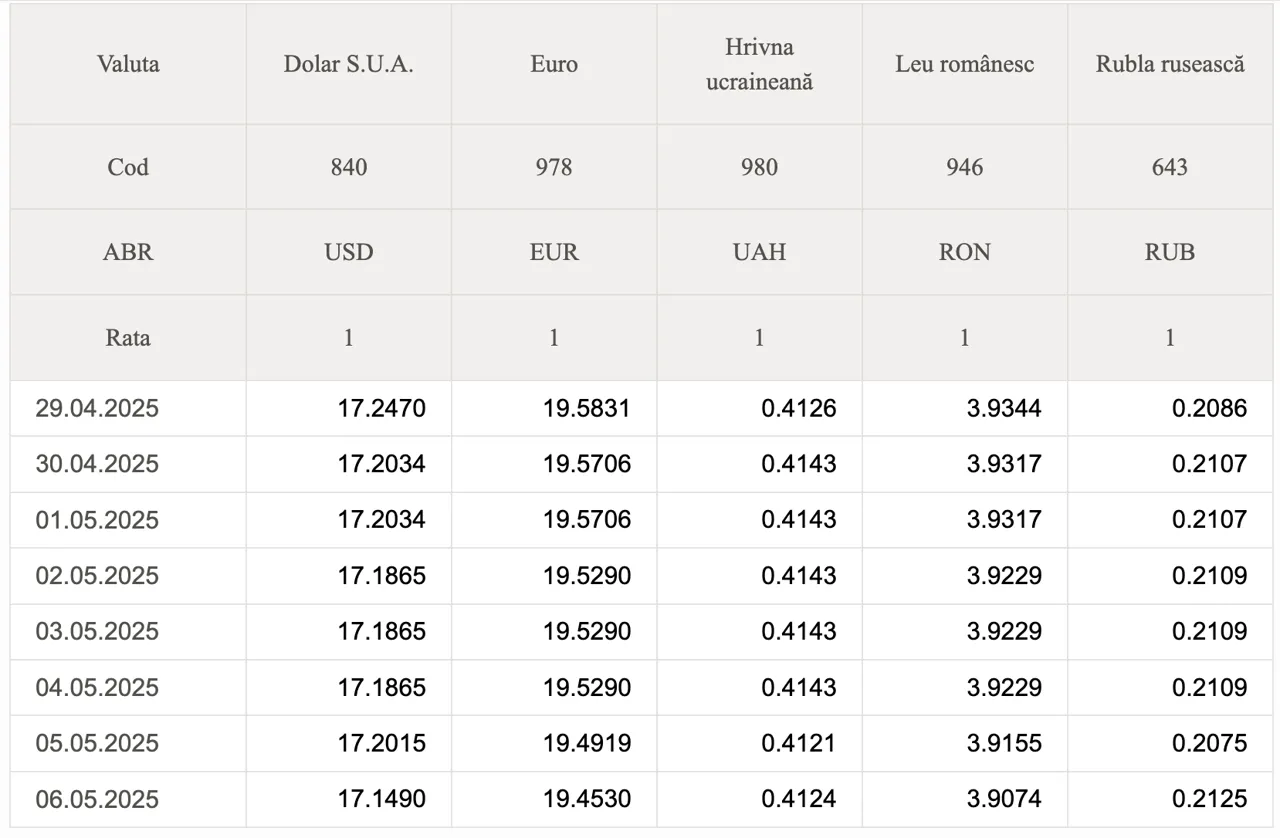Image resolution: width=1280 pixels, height=838 pixels.
Task: Click the date 29.04.2025 row label
Action: point(97,408)
